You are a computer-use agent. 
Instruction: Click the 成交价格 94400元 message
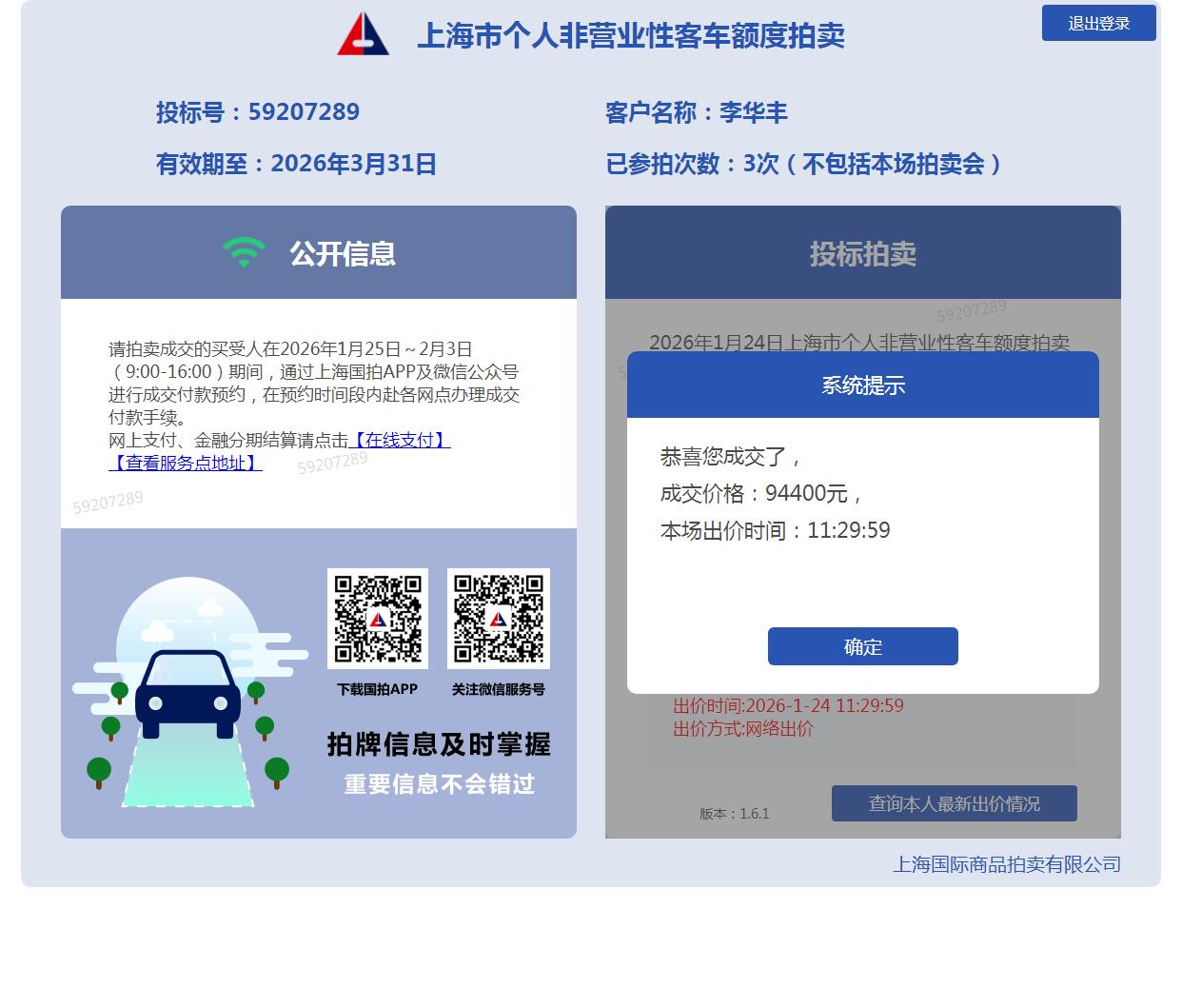tap(761, 493)
